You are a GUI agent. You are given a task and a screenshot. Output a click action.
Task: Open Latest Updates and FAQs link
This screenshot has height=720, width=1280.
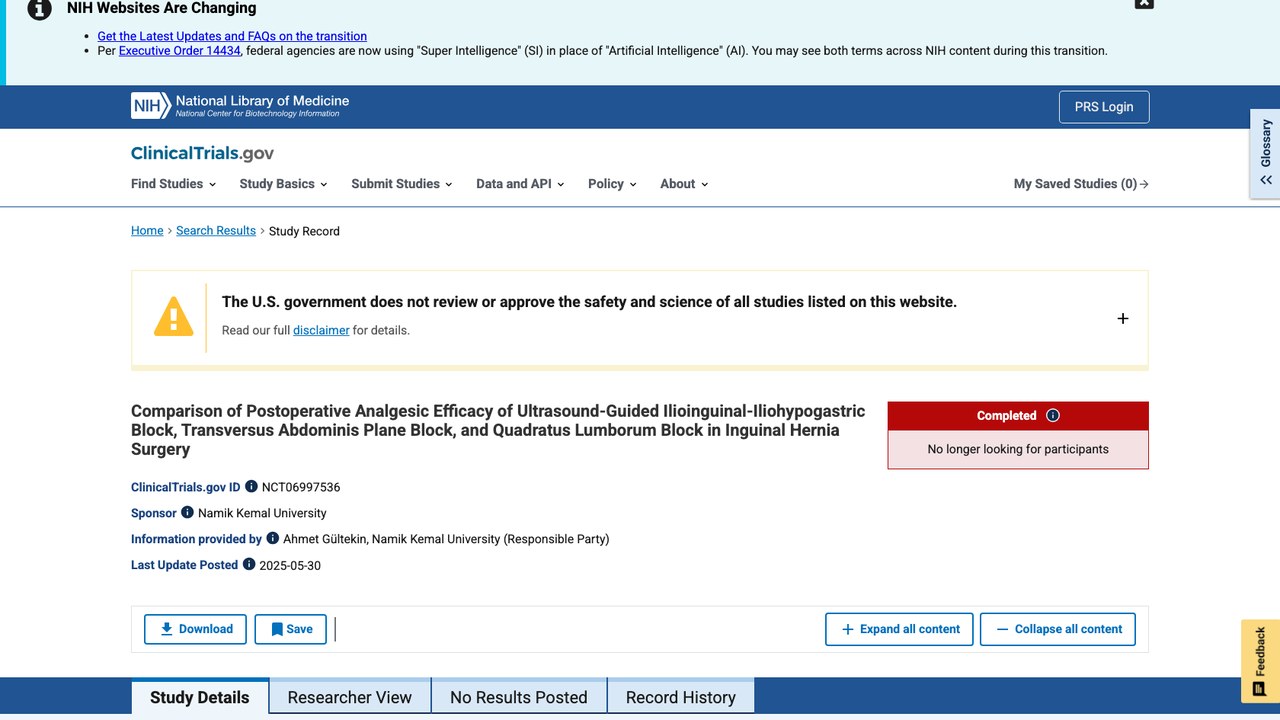232,36
